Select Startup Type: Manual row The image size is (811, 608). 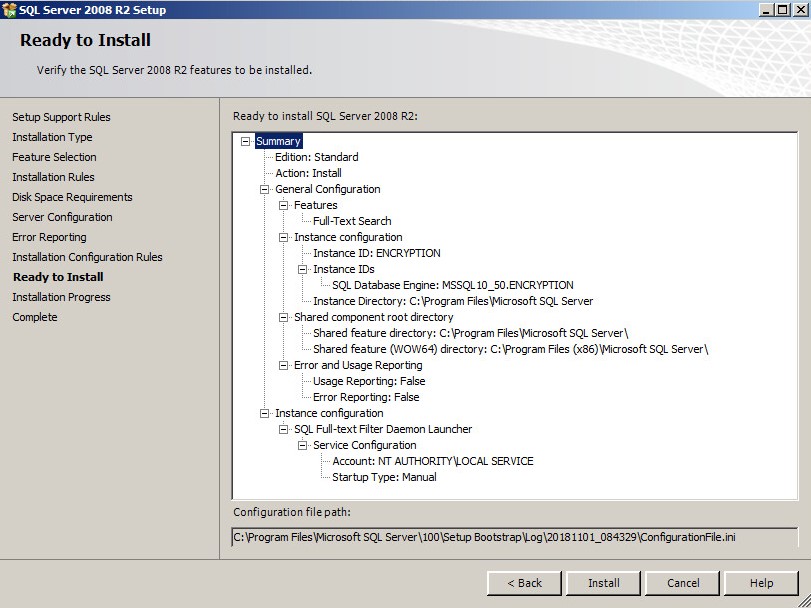[384, 478]
